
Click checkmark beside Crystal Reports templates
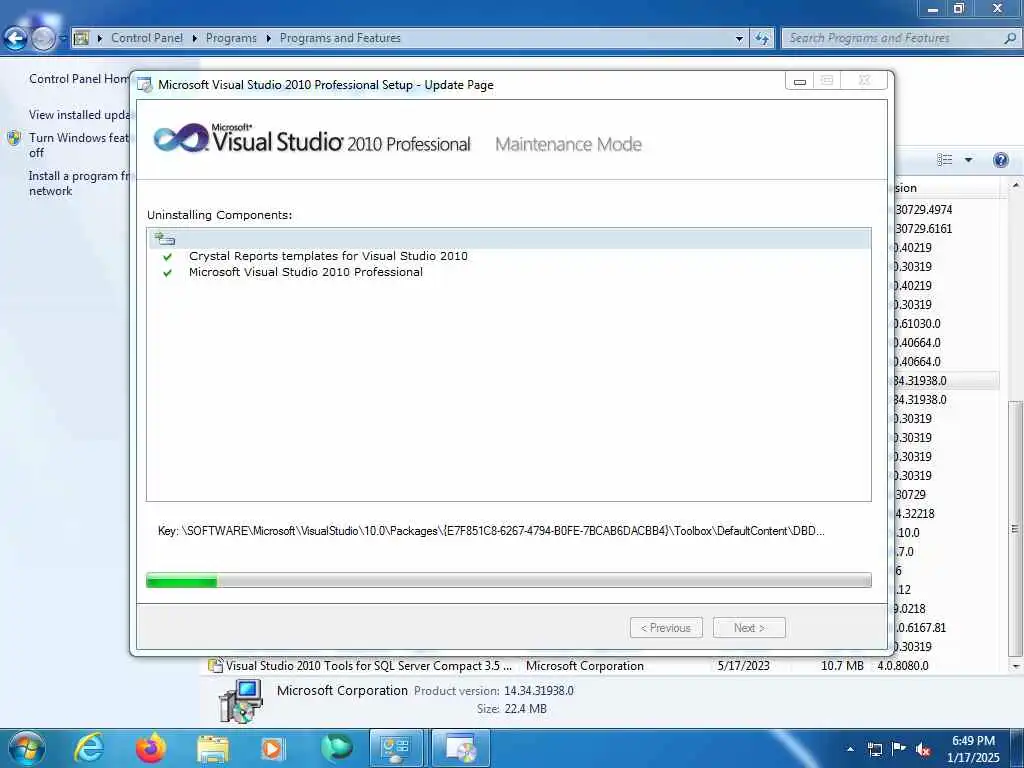pyautogui.click(x=168, y=257)
